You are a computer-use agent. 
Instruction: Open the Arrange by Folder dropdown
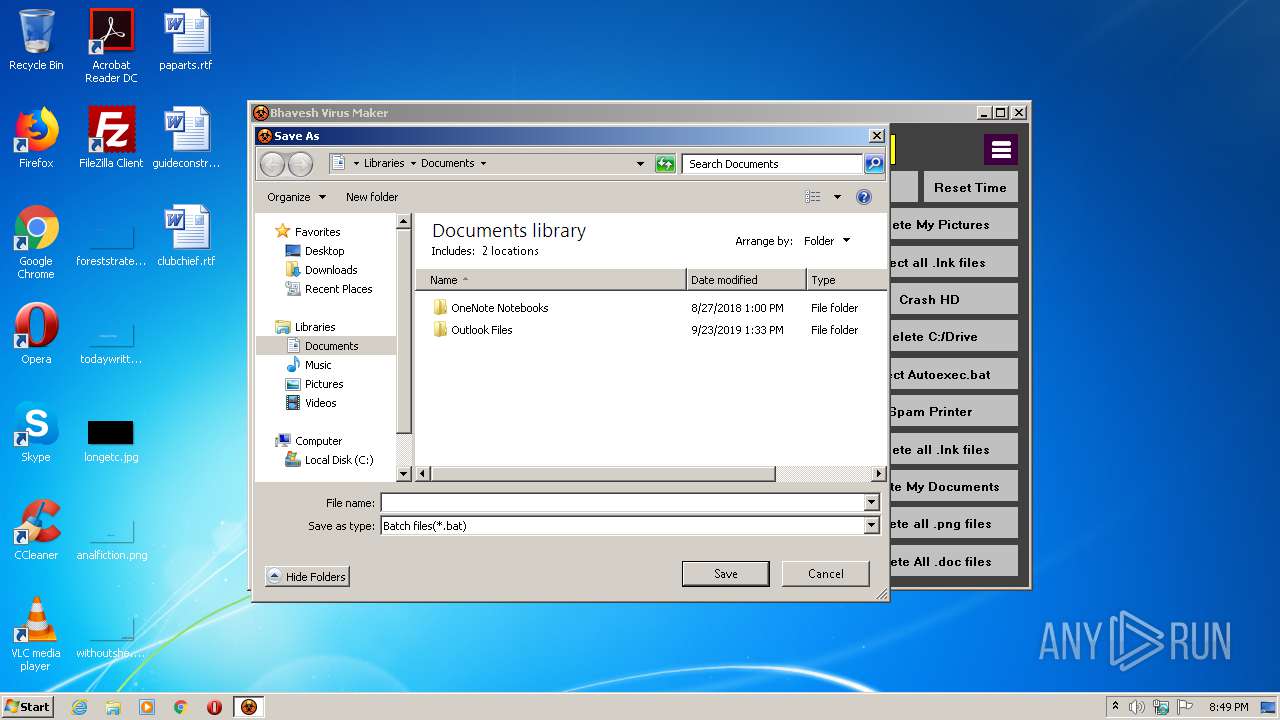827,241
